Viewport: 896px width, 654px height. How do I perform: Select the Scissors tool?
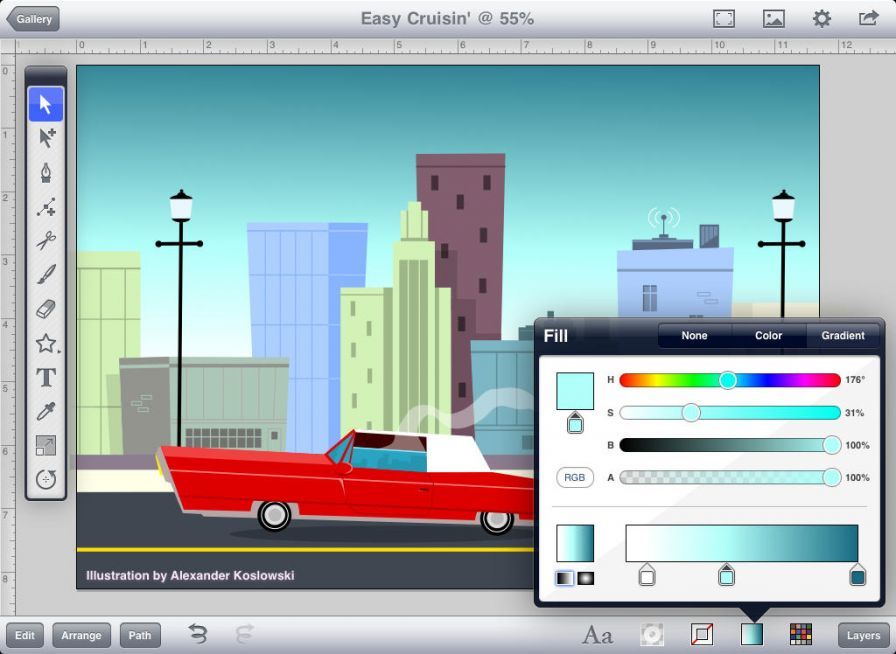(46, 241)
